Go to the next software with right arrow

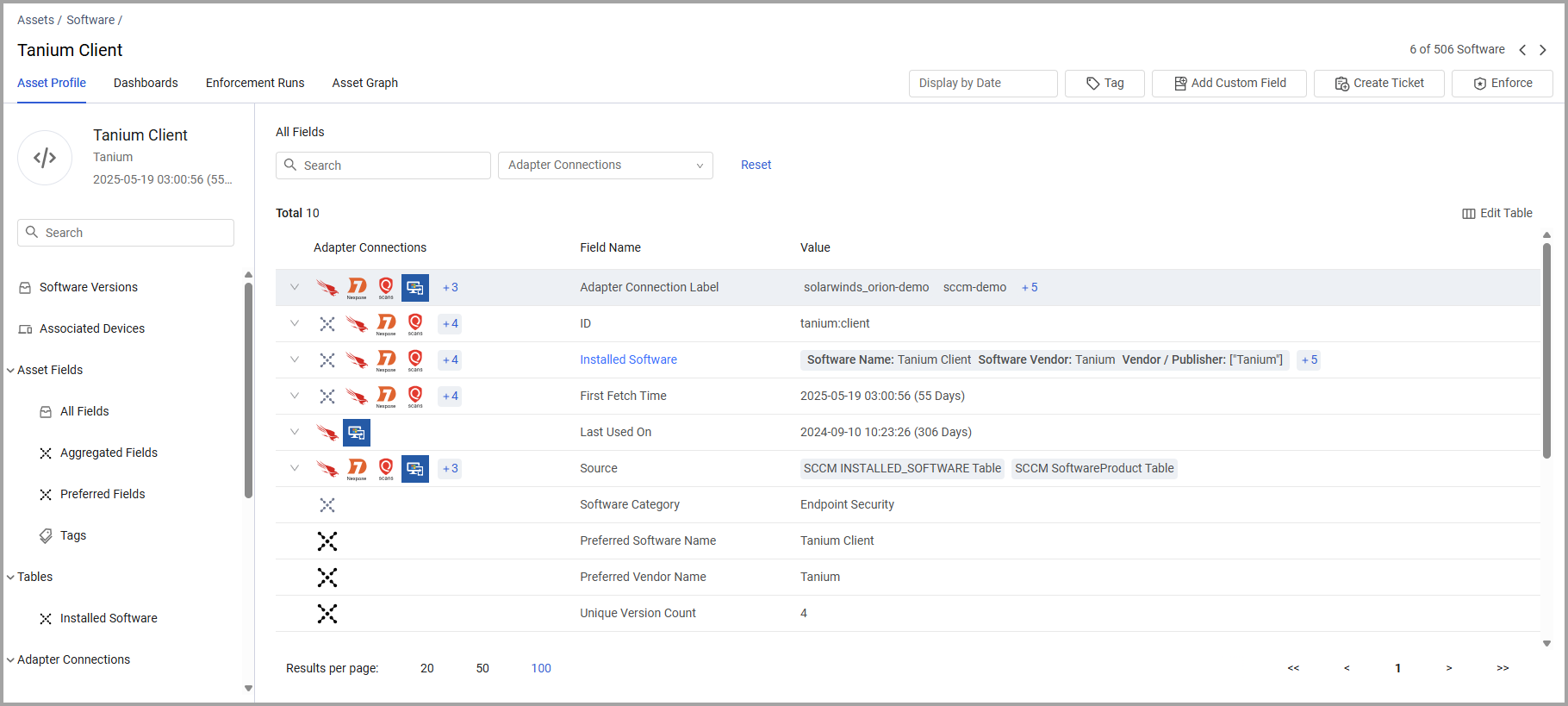pyautogui.click(x=1543, y=50)
